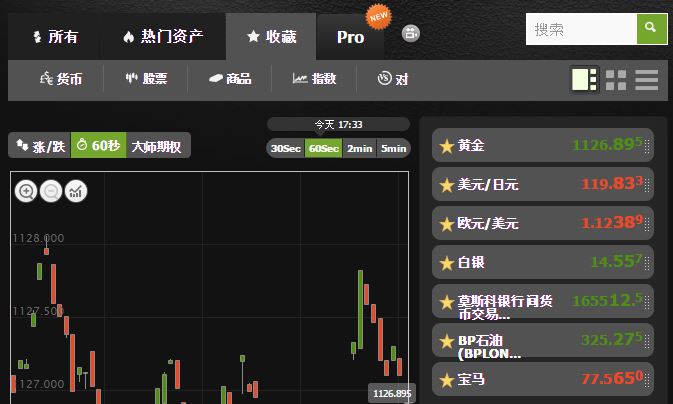Toggle favorite star for 欧元/美元
Viewport: 673px width, 404px height.
click(x=447, y=224)
